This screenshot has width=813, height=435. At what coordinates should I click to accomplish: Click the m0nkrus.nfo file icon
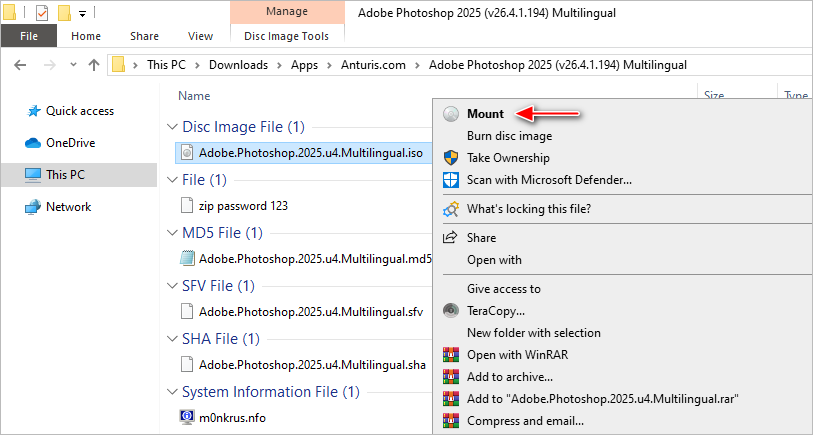[186, 417]
